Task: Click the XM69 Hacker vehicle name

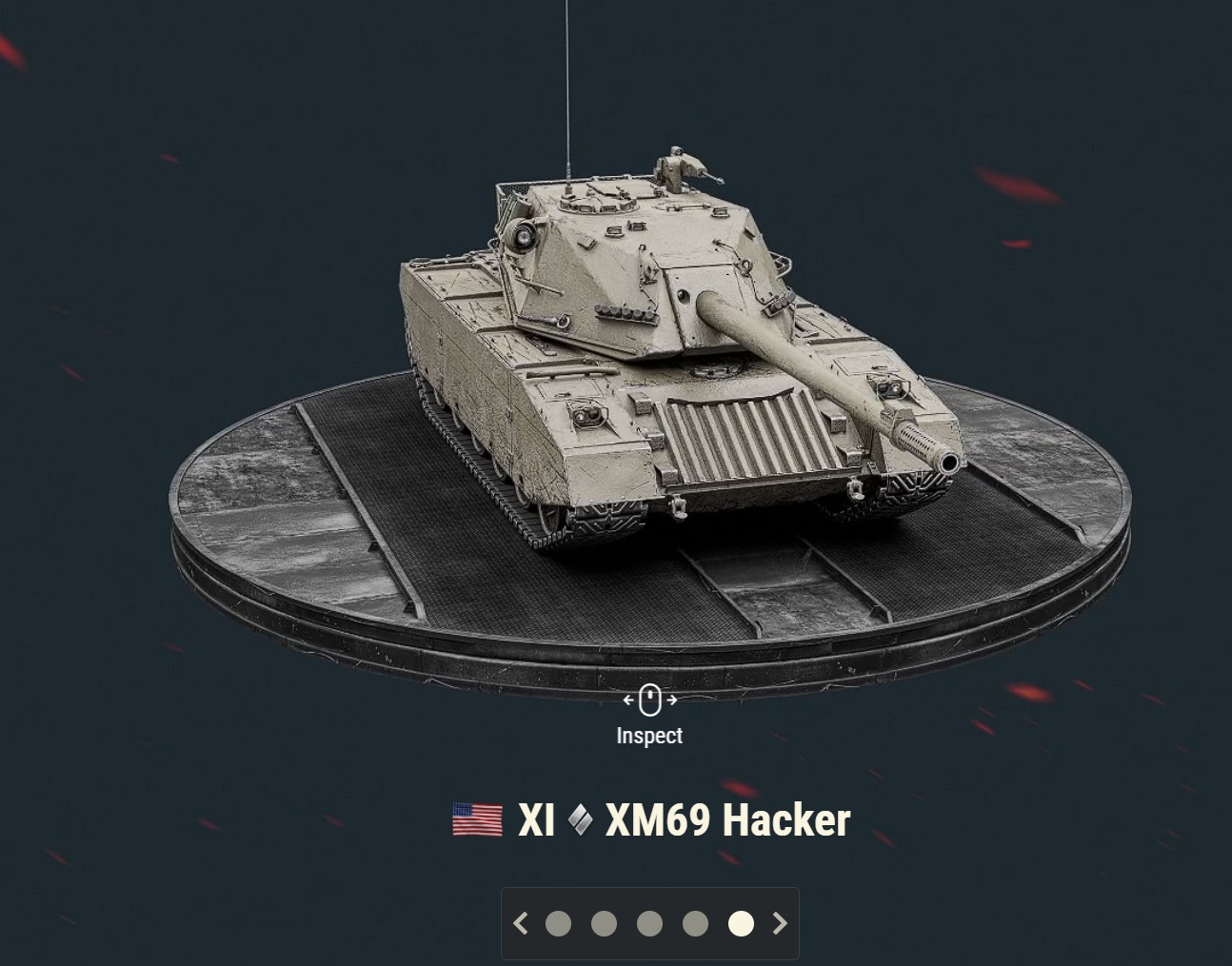Action: point(727,819)
